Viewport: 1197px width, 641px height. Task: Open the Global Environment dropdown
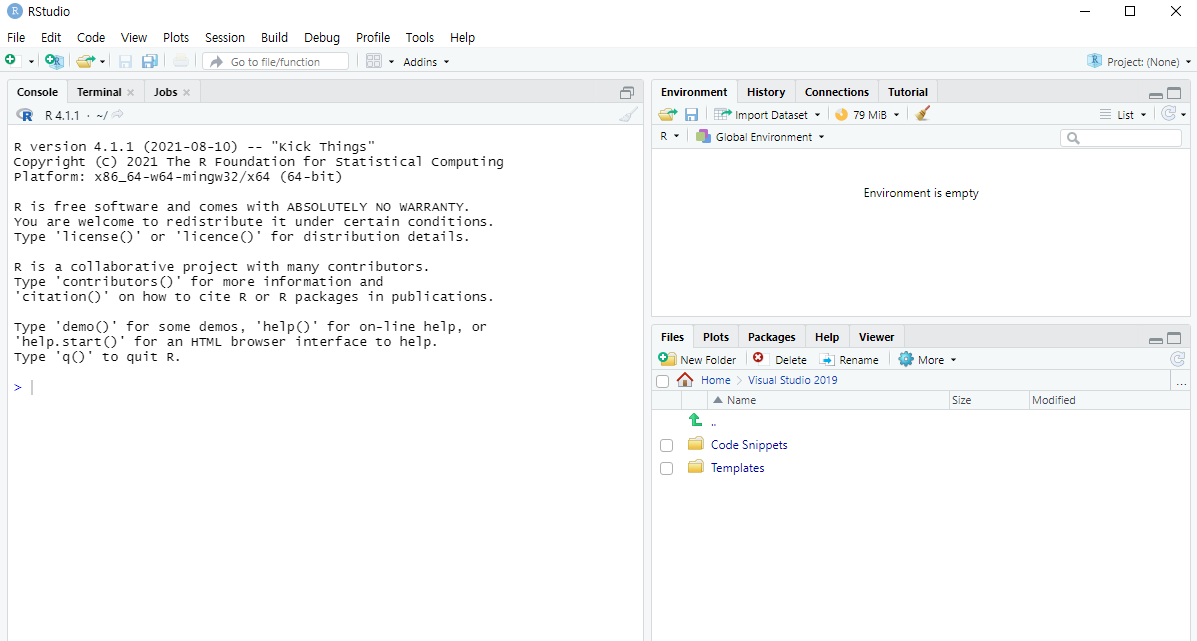(x=760, y=137)
